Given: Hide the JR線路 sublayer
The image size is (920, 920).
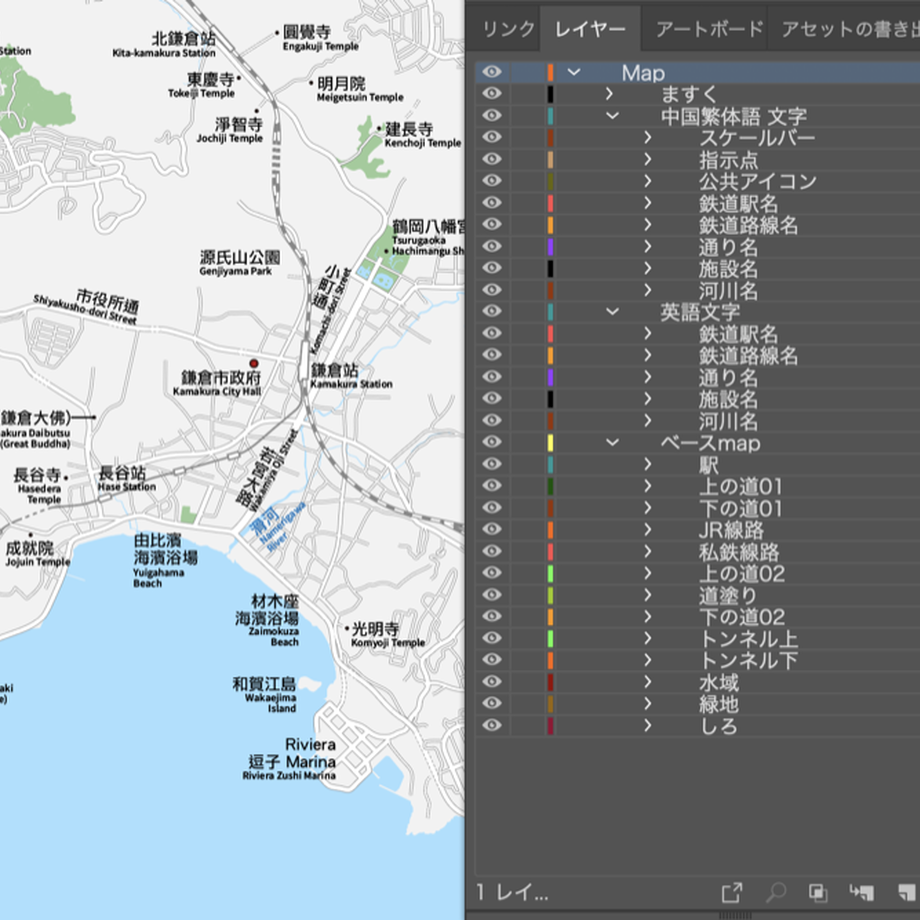Looking at the screenshot, I should [492, 529].
